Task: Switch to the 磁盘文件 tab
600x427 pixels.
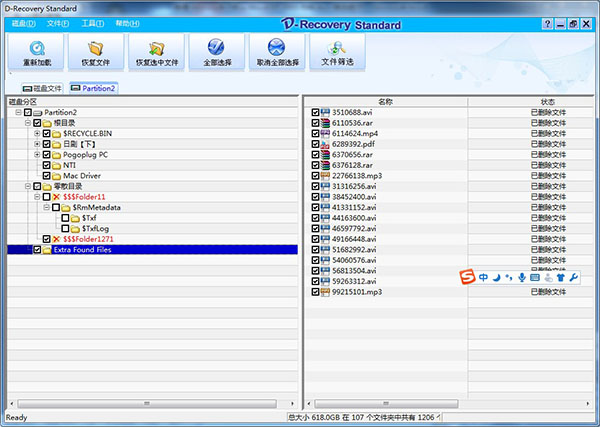Action: tap(42, 88)
